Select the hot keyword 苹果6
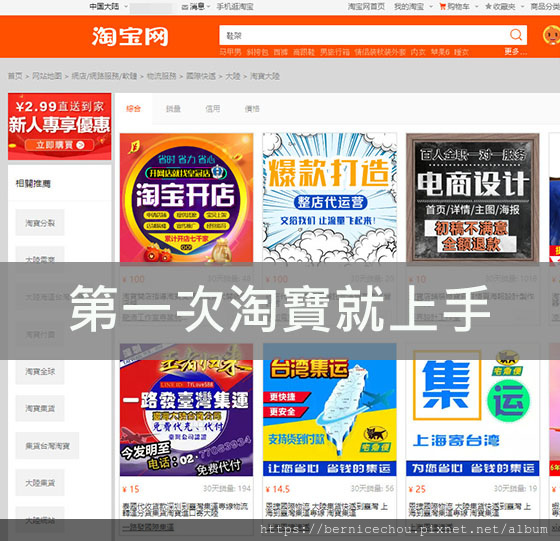Viewport: 560px width, 541px height. (440, 52)
